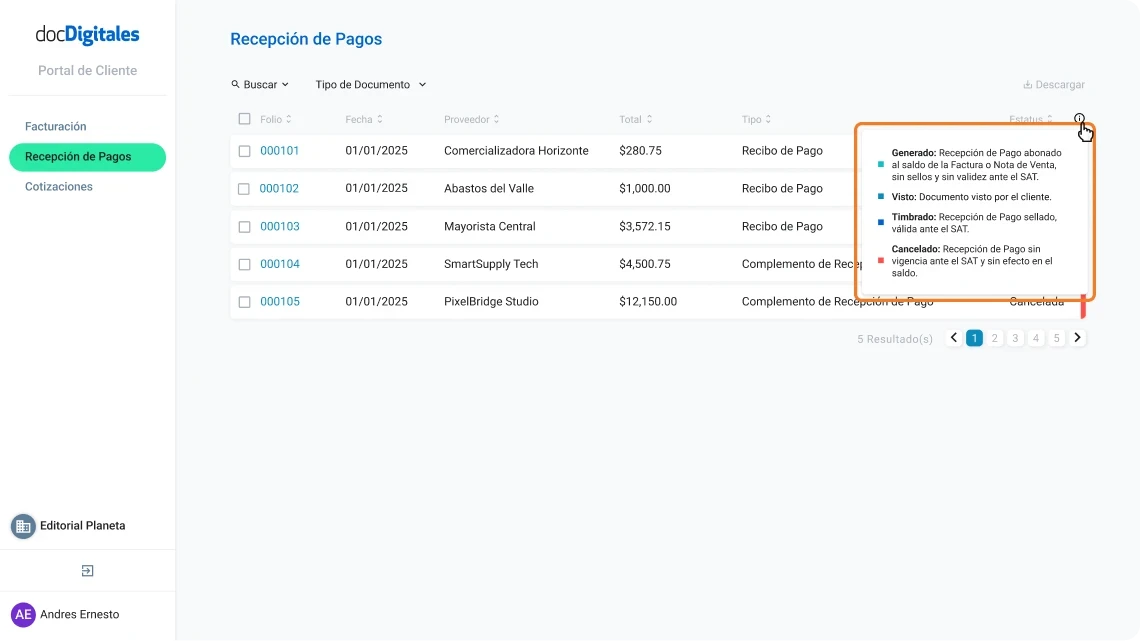Click the AE avatar for Andres Ernesto
1140x641 pixels.
(22, 614)
